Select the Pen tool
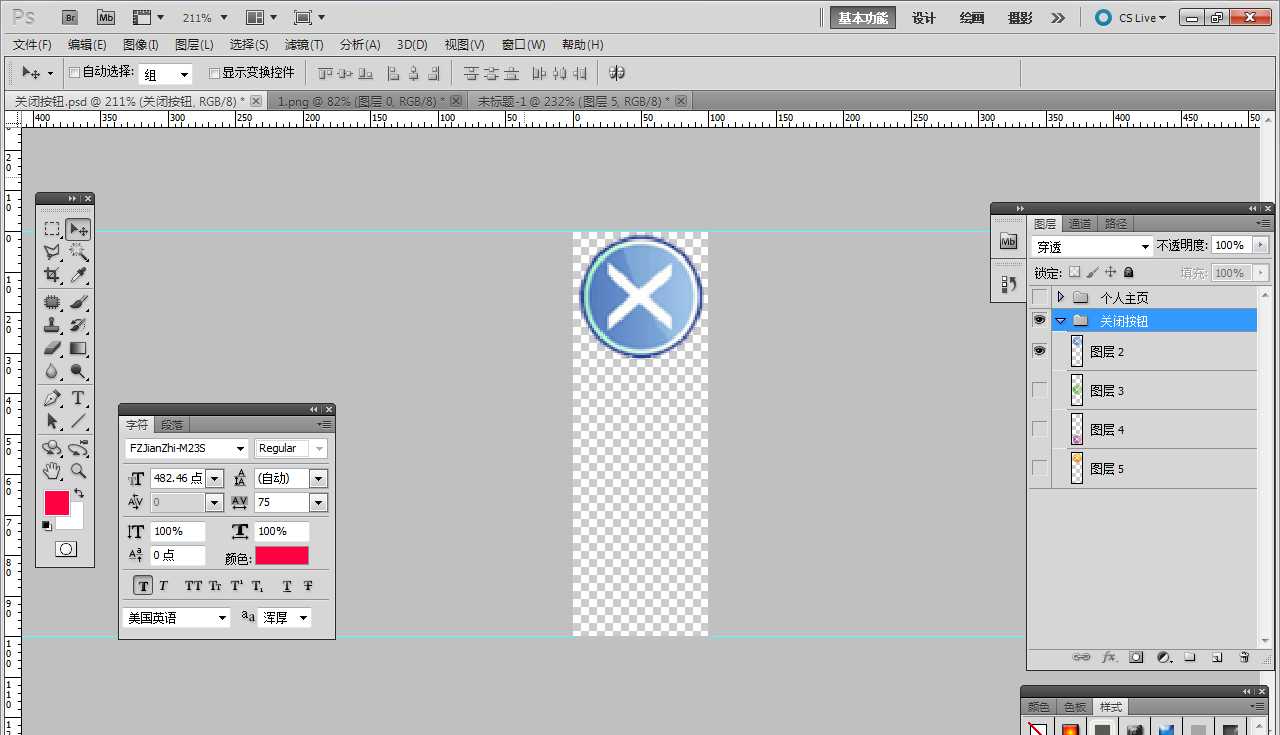1280x735 pixels. (x=52, y=398)
